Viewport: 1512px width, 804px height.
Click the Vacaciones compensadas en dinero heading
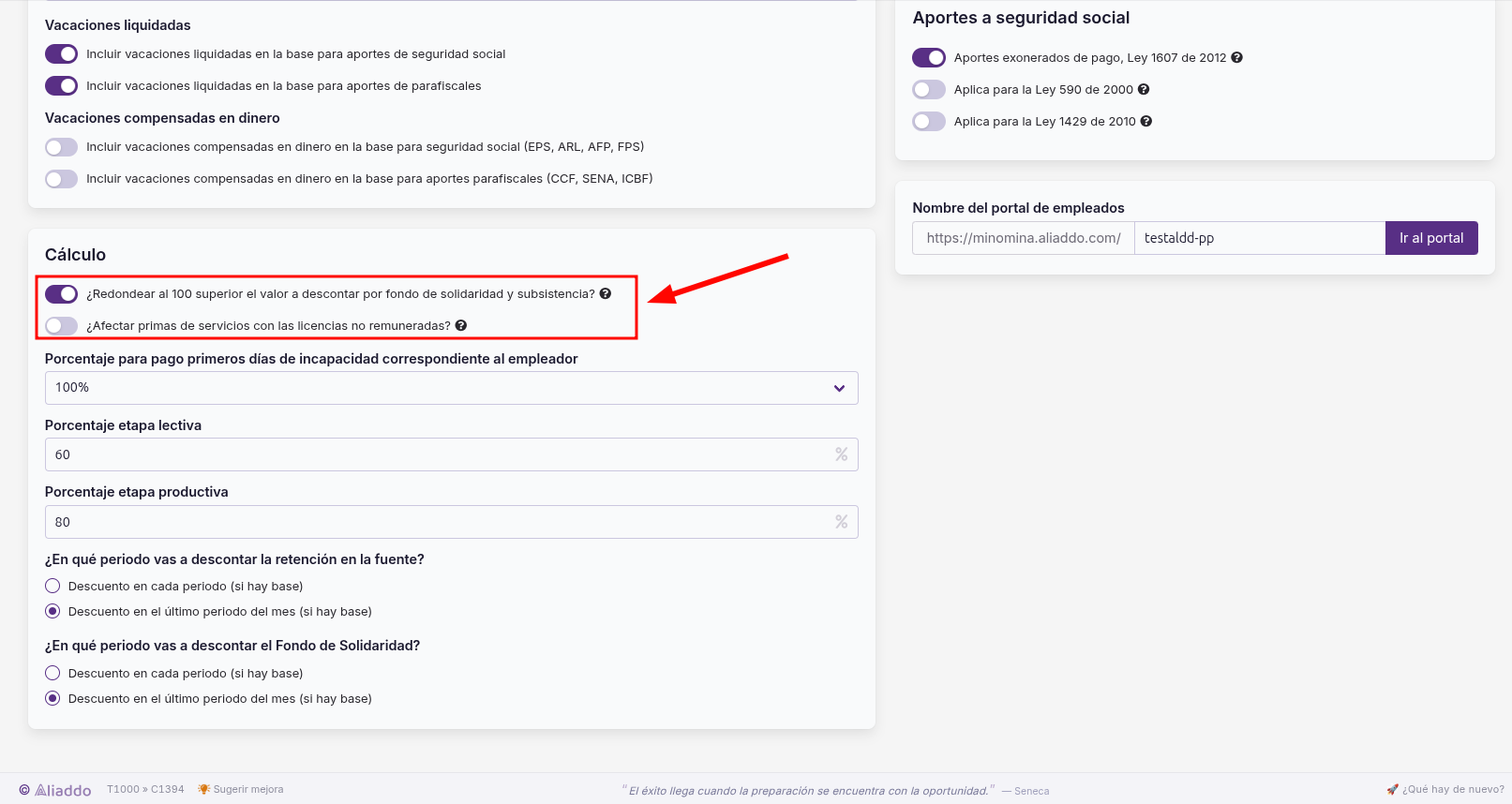[162, 118]
